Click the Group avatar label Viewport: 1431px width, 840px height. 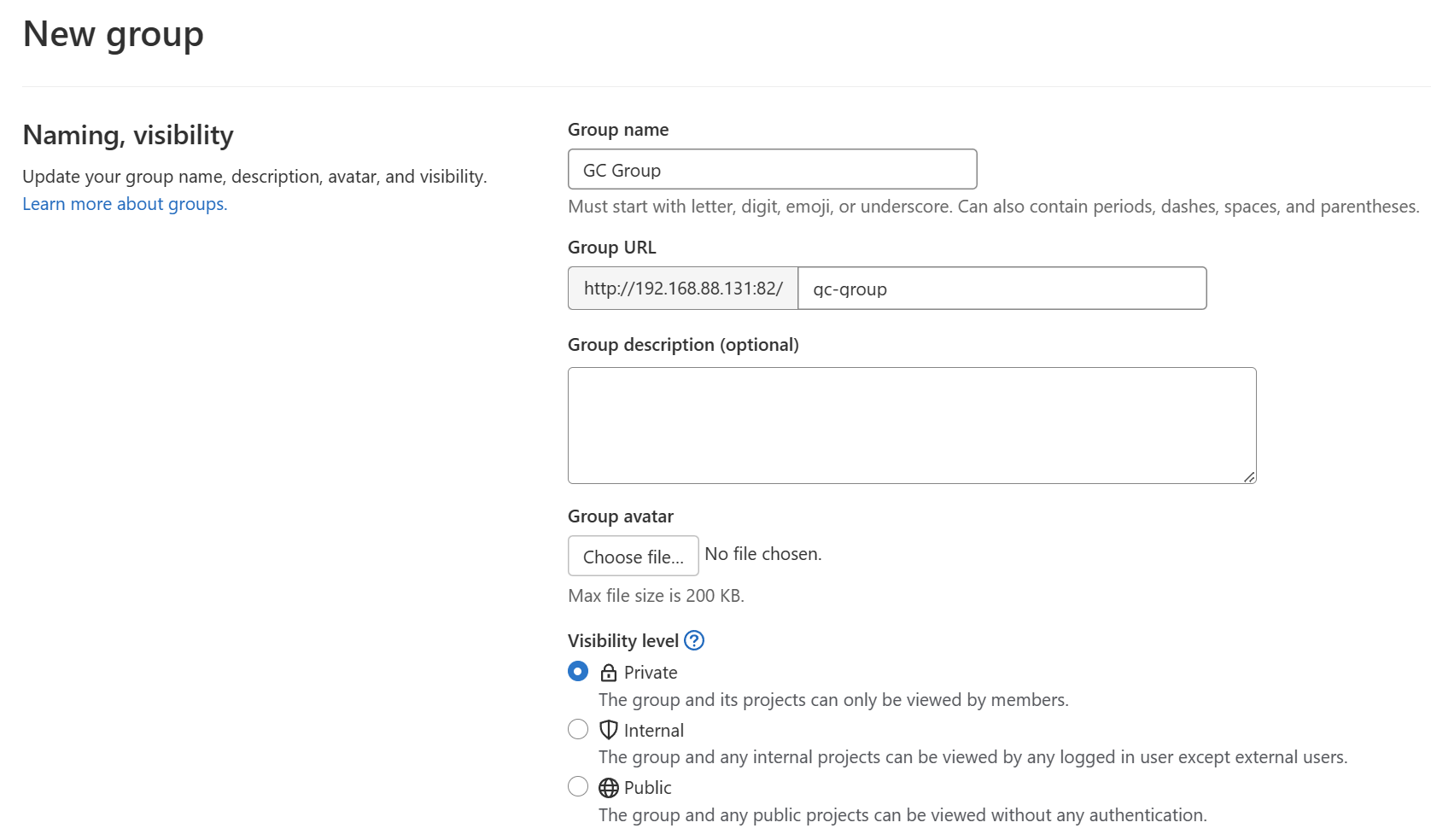pos(621,516)
